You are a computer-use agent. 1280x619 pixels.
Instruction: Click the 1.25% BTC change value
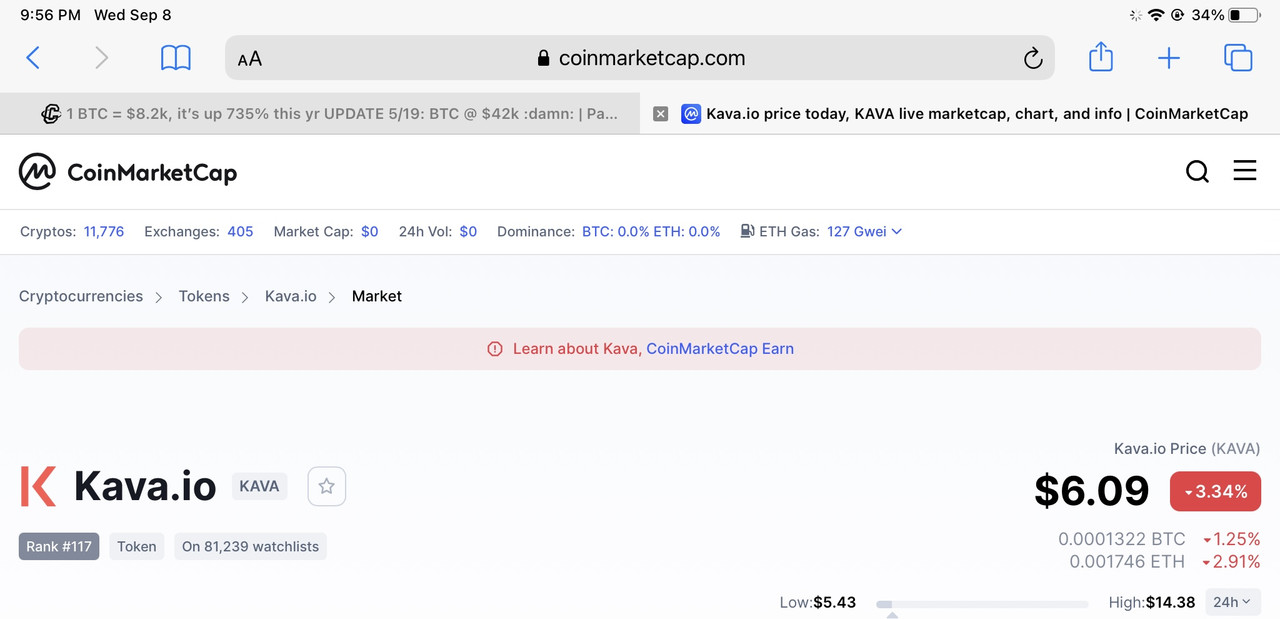1231,539
